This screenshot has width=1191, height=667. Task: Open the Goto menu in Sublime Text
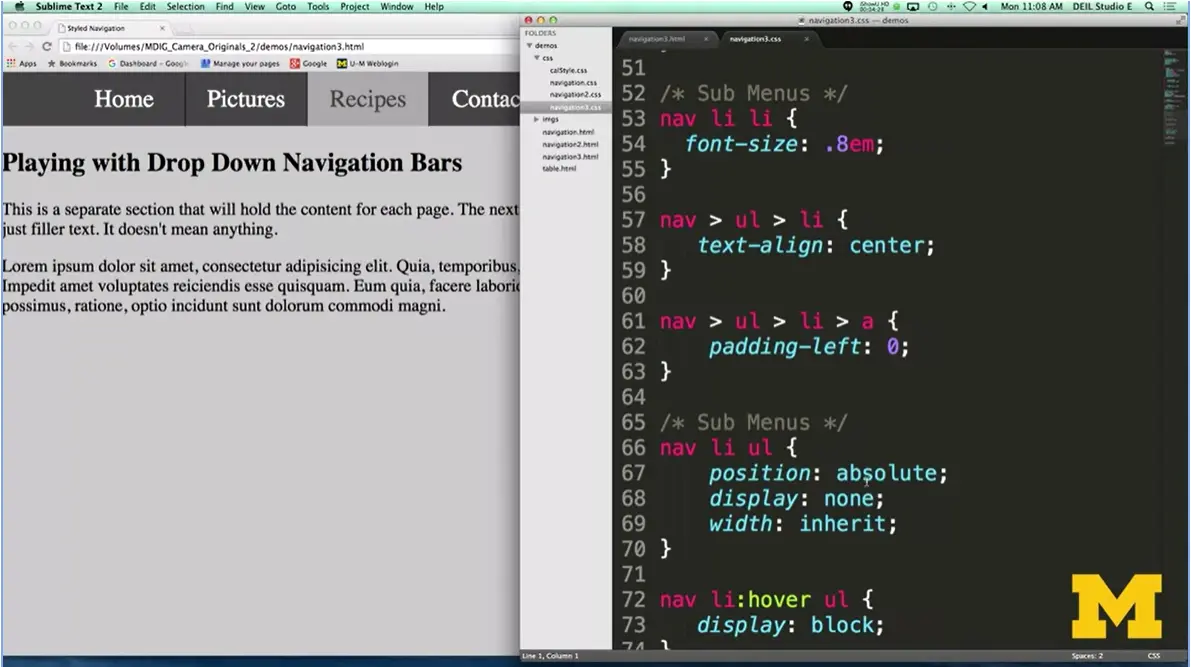286,6
